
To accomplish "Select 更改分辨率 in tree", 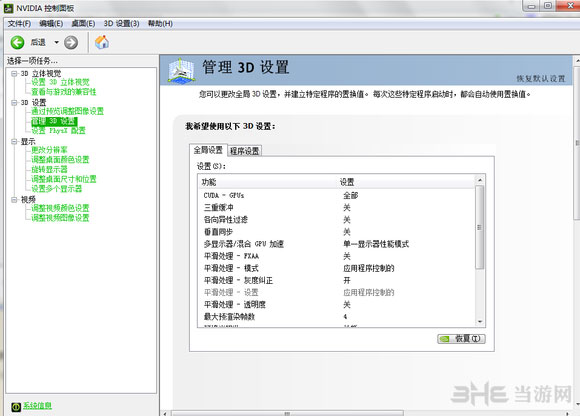I will [x=49, y=150].
